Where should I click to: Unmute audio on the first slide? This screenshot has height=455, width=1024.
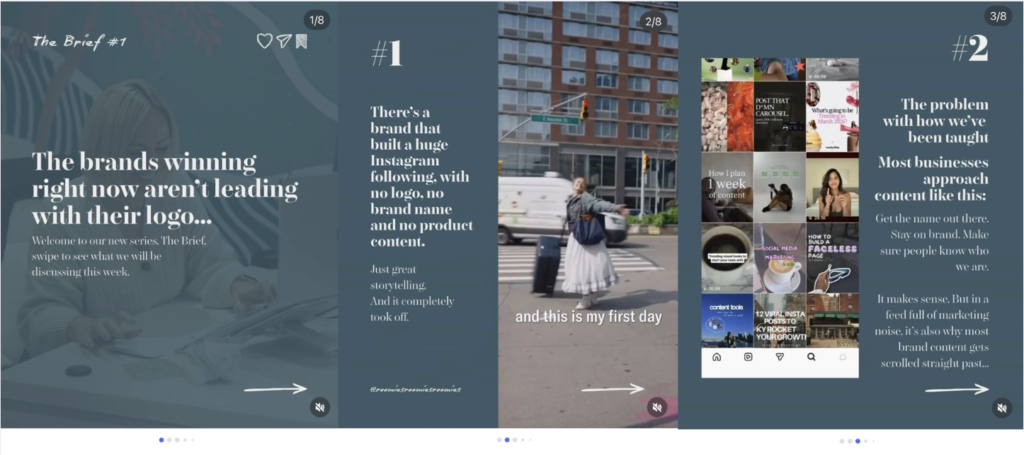(x=319, y=407)
